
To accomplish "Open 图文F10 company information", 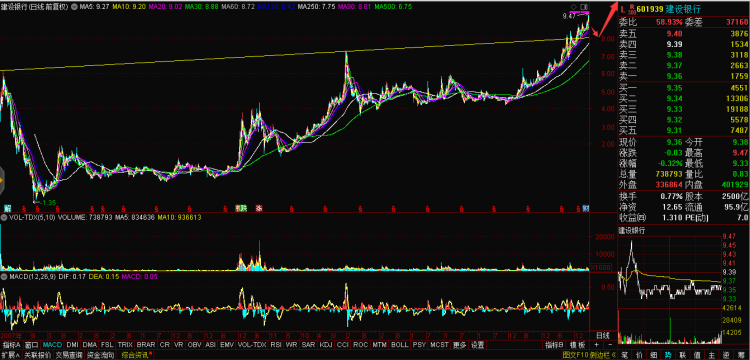I will [575, 355].
